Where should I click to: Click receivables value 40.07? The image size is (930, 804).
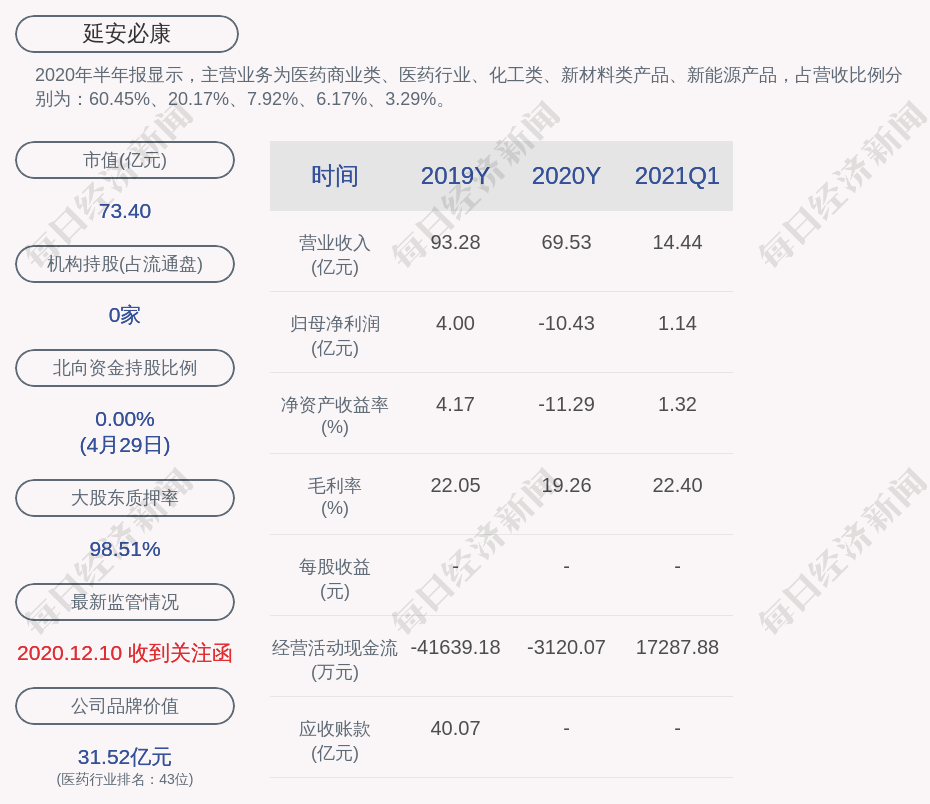pos(455,728)
